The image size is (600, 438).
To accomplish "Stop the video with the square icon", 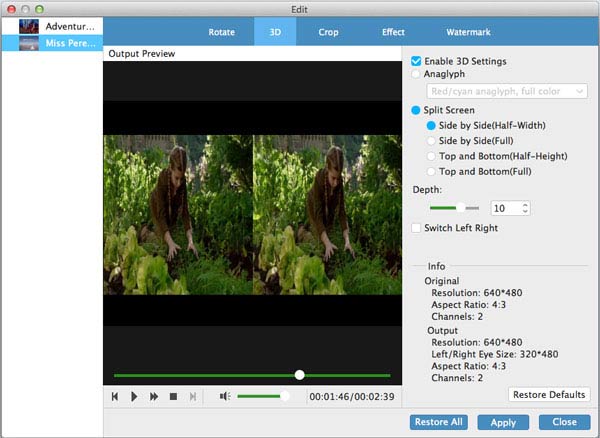I will (173, 397).
